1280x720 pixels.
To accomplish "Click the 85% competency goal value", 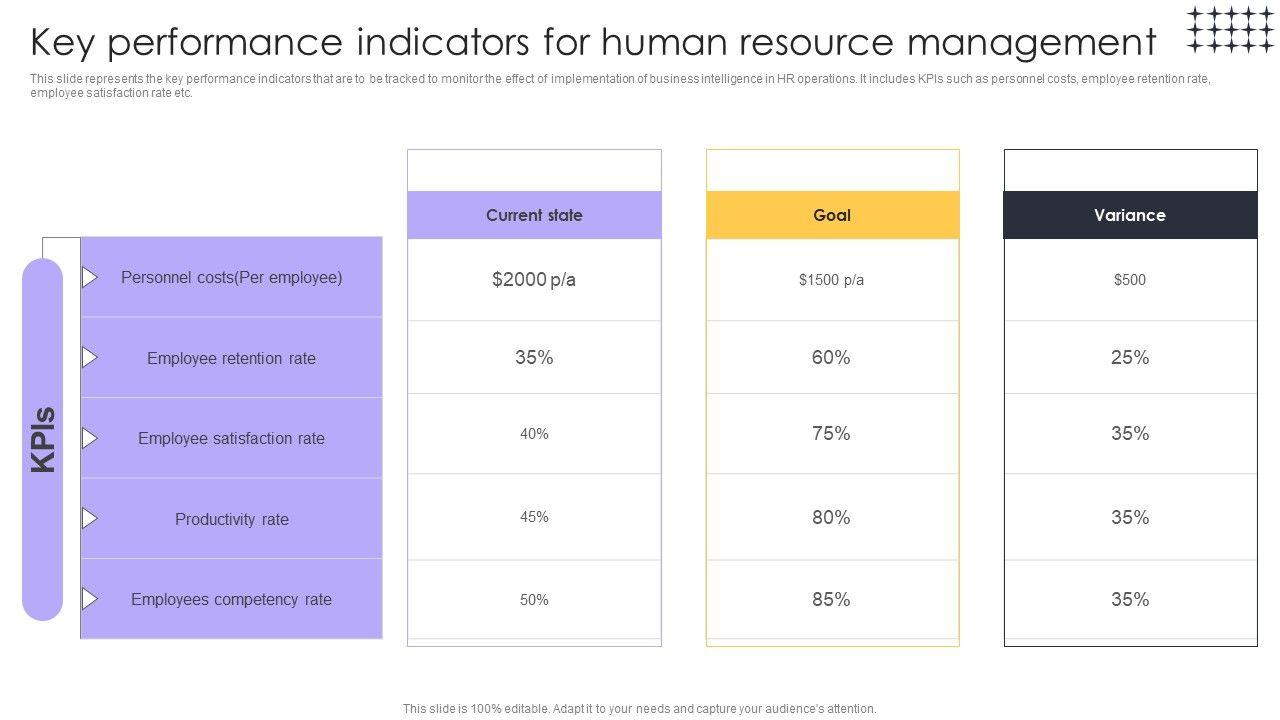I will tap(831, 600).
